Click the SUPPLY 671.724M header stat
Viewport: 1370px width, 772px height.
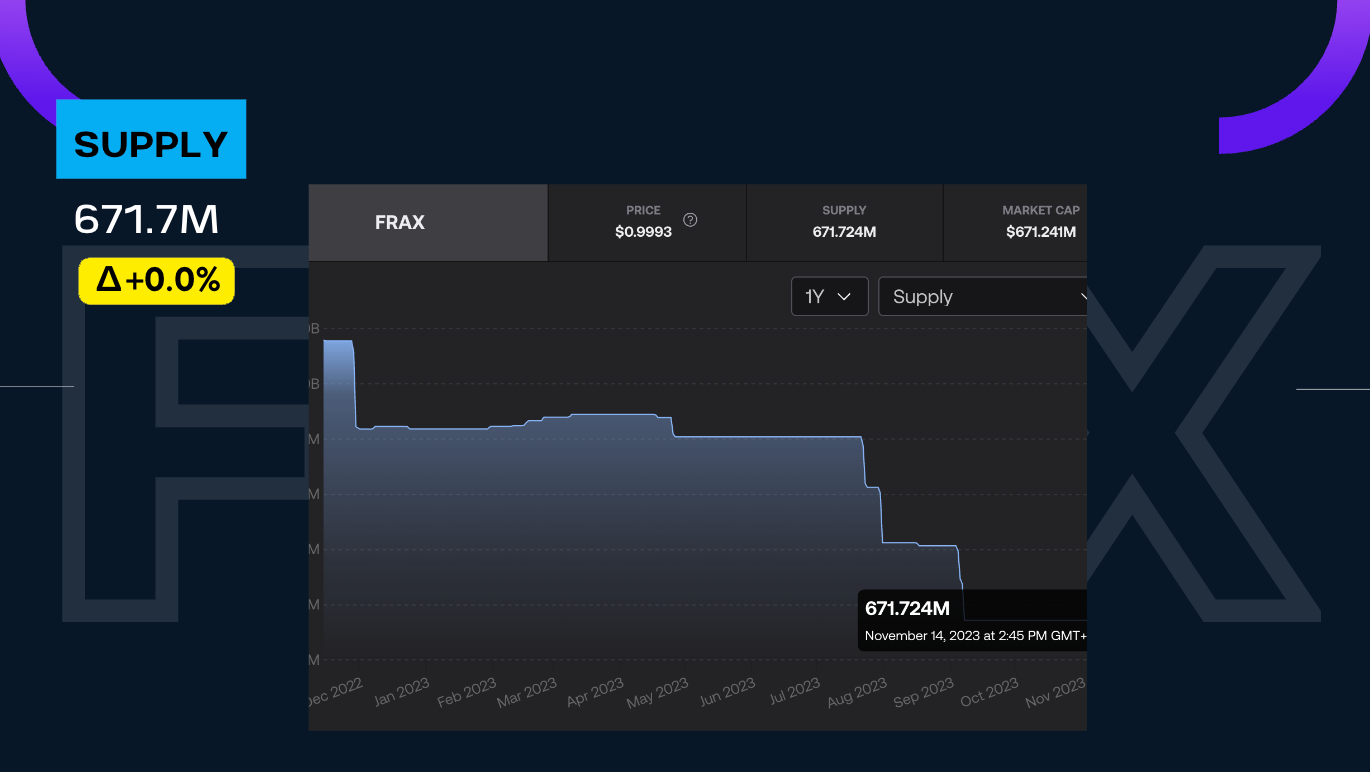click(x=844, y=222)
